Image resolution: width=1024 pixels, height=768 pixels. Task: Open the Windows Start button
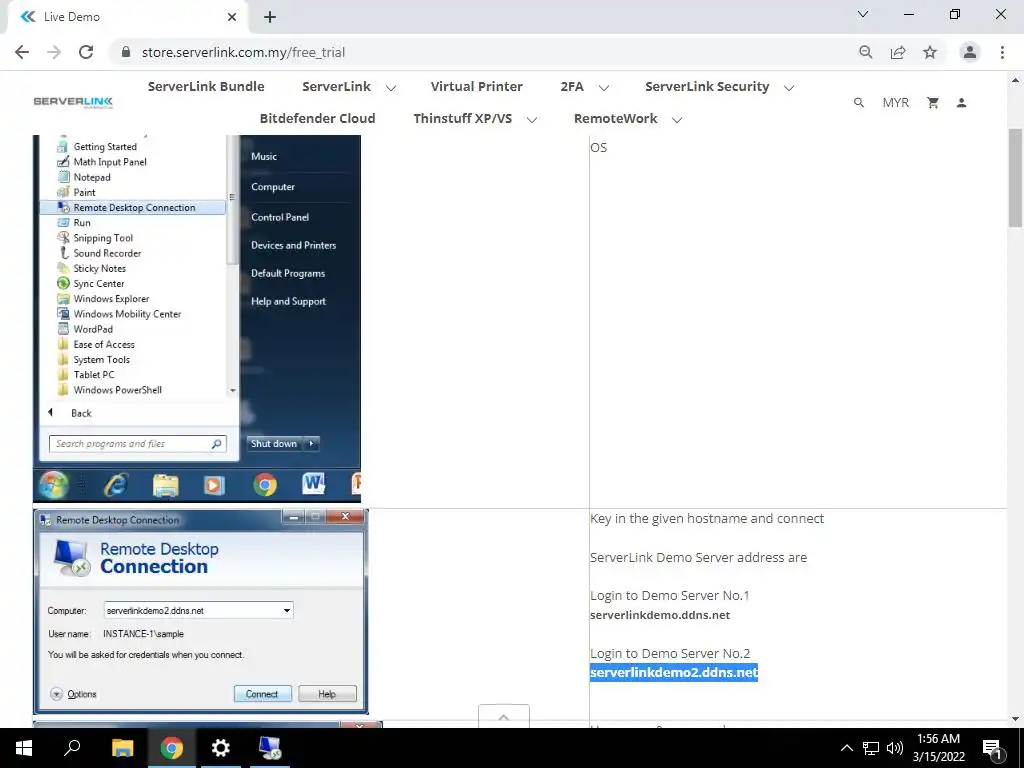pyautogui.click(x=24, y=748)
